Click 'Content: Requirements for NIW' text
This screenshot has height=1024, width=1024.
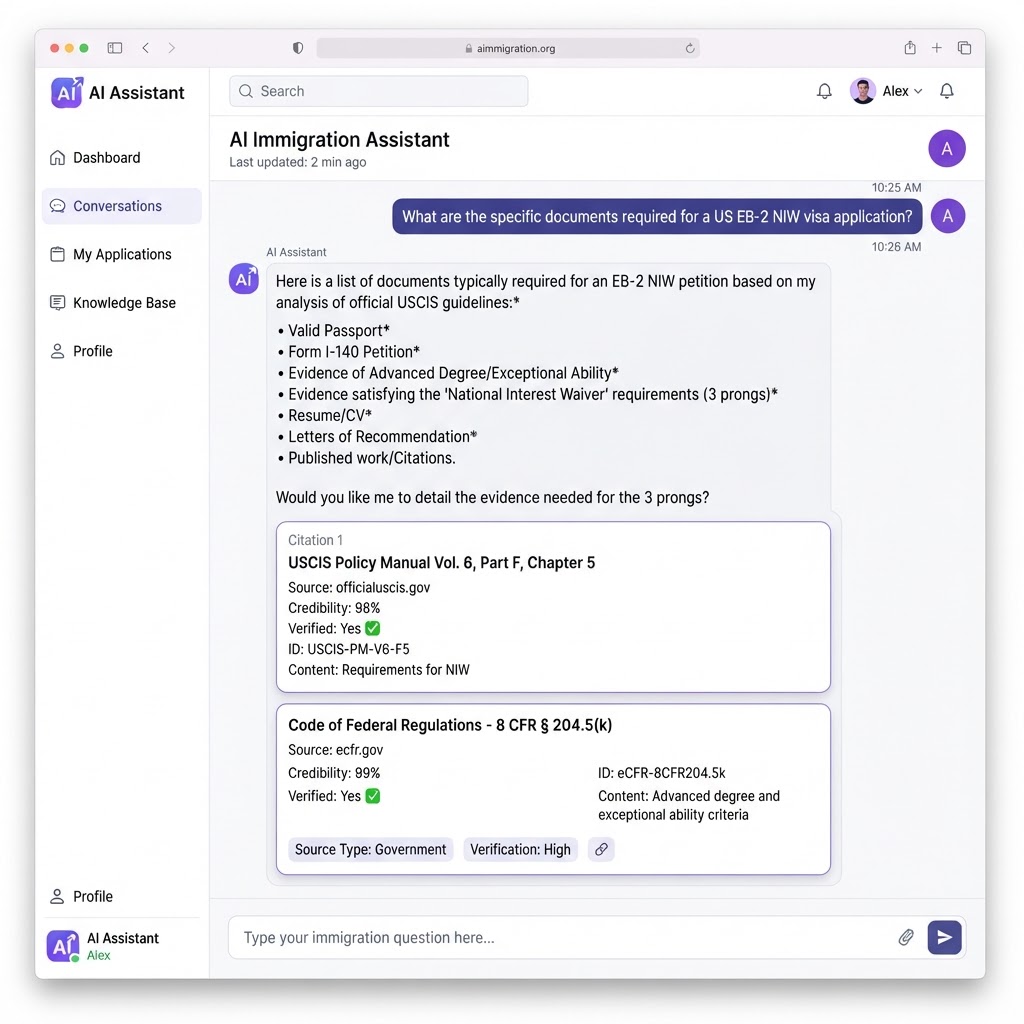pos(379,670)
